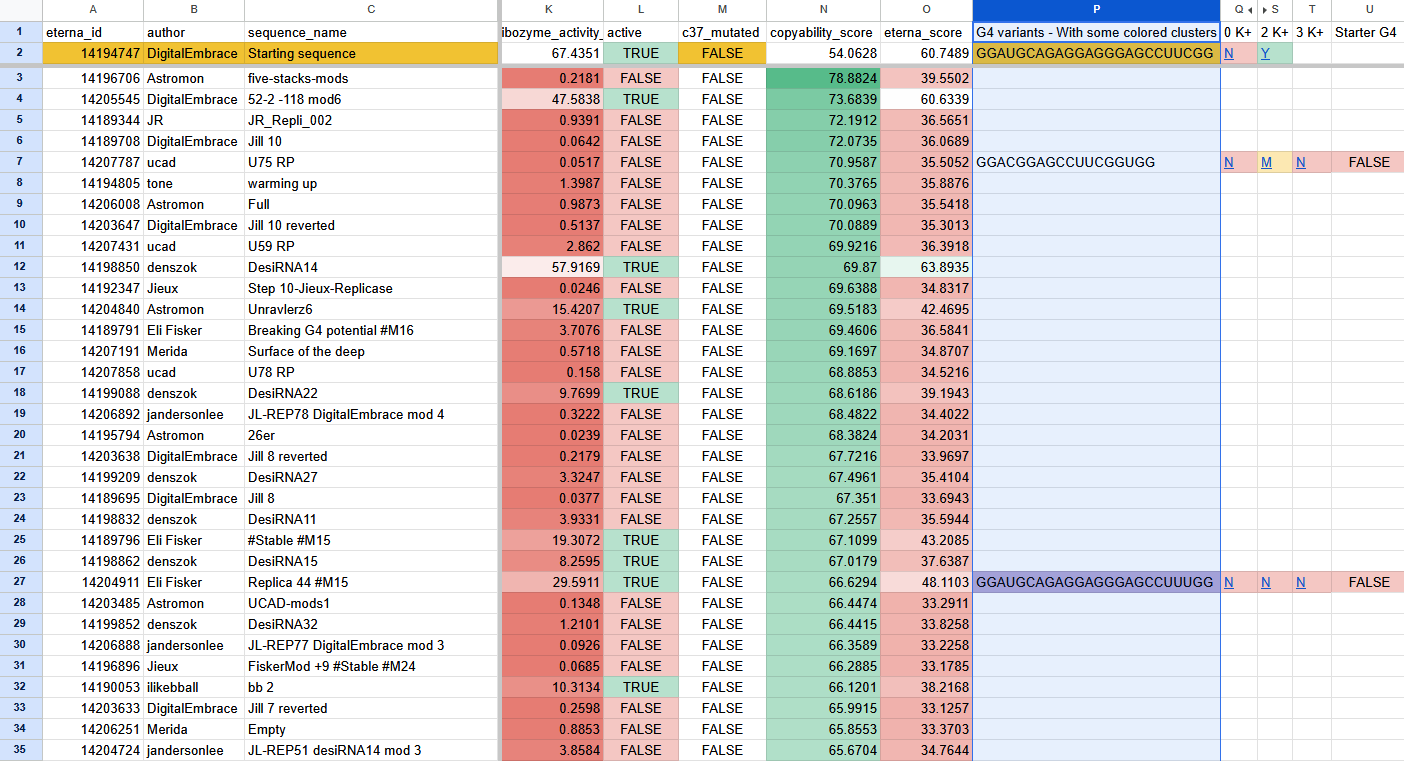
Task: Select column N header
Action: [823, 10]
